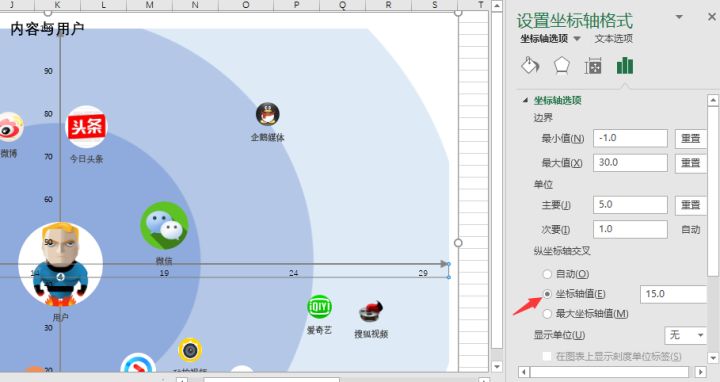Open the Effects pentagon tab
Viewport: 720px width, 382px height.
point(562,66)
